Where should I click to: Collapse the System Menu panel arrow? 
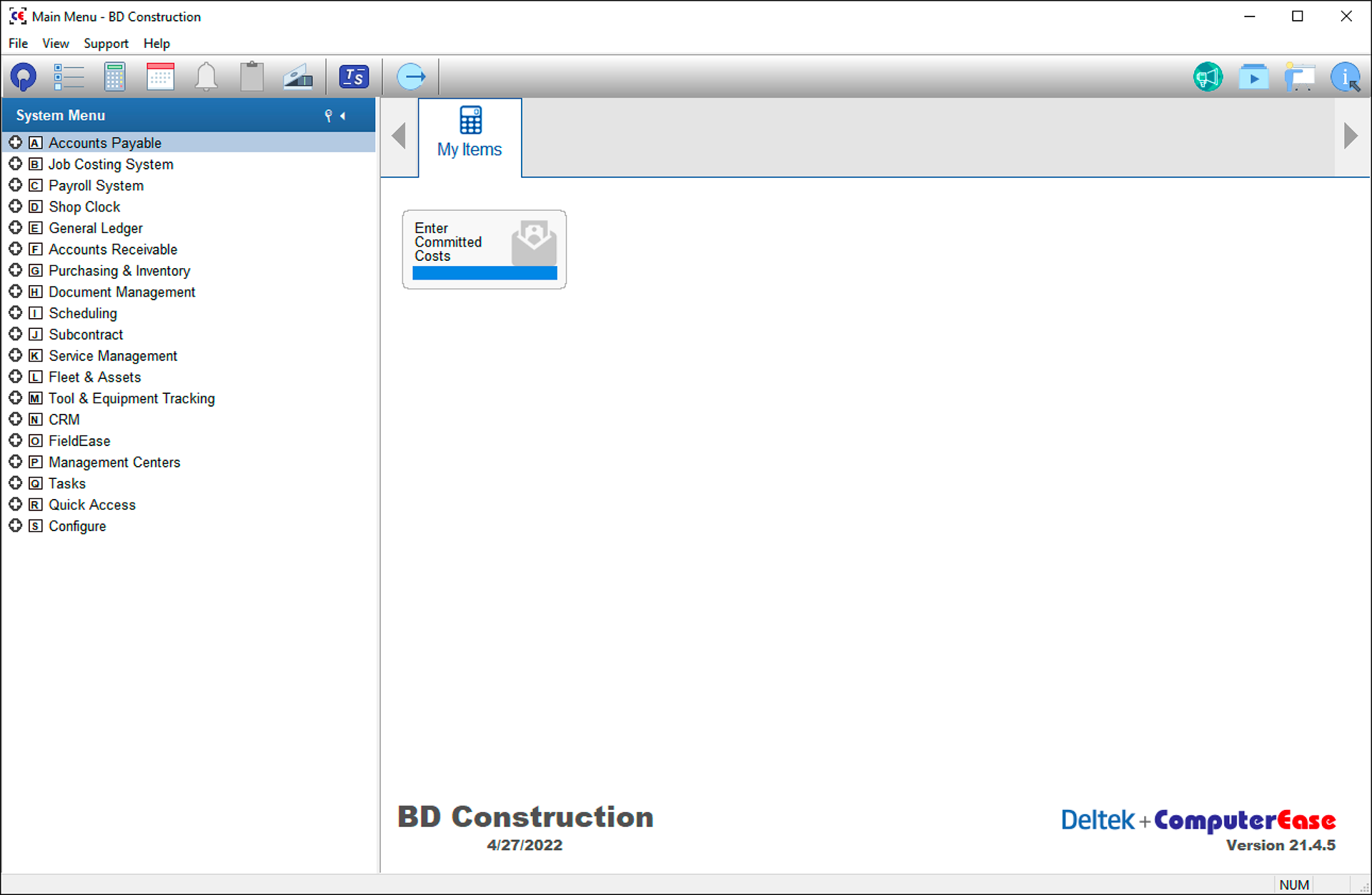point(343,116)
